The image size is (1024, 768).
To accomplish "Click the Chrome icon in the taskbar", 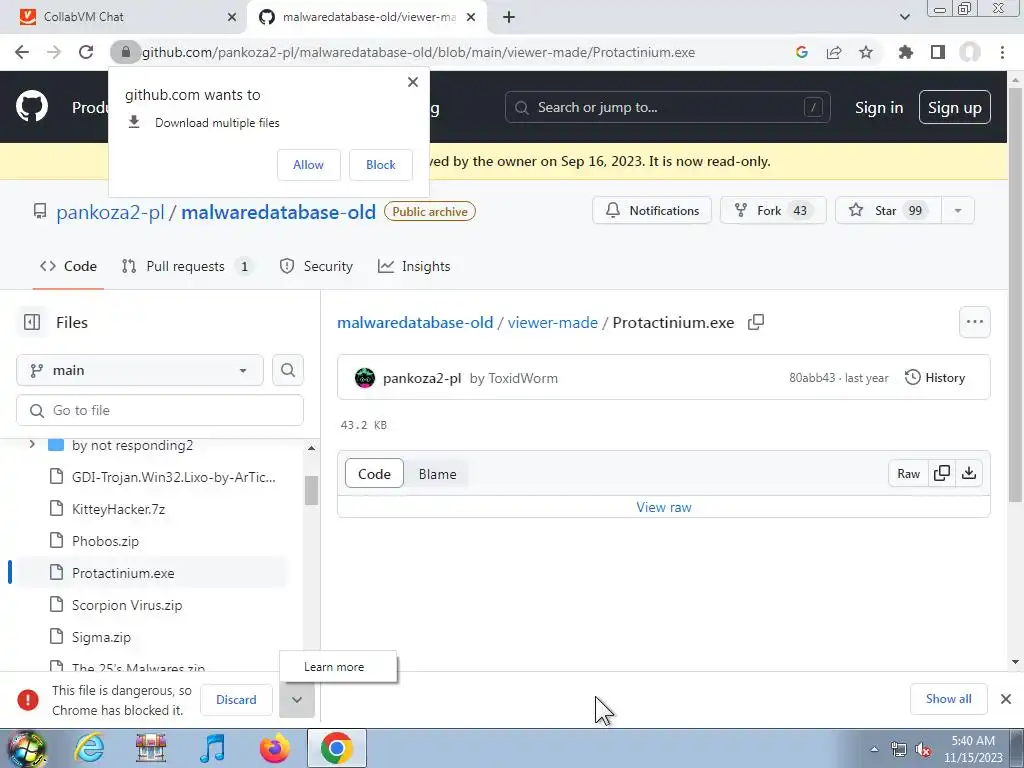I will pyautogui.click(x=337, y=748).
